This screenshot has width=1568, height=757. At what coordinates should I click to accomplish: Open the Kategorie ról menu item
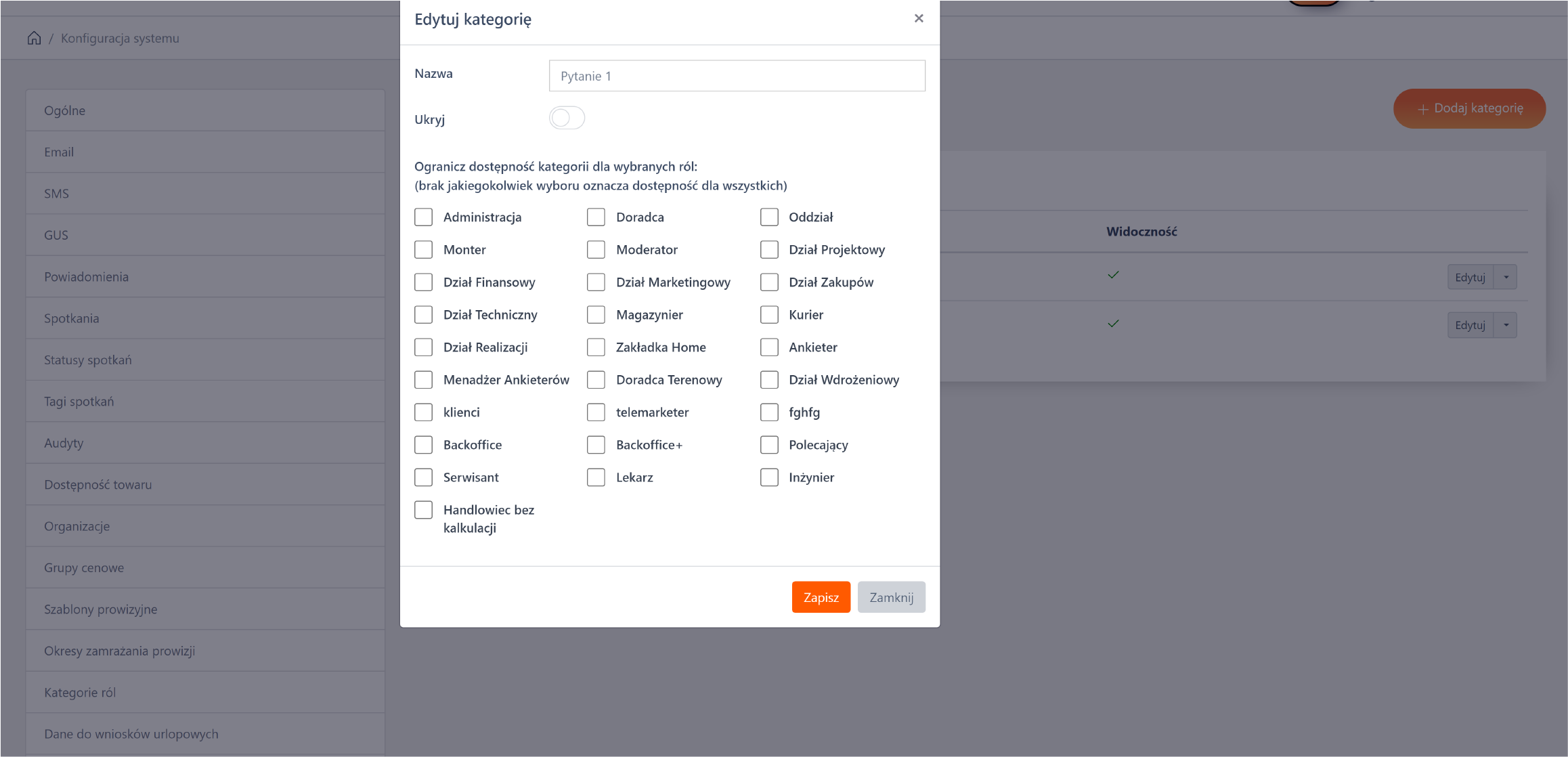click(x=80, y=692)
